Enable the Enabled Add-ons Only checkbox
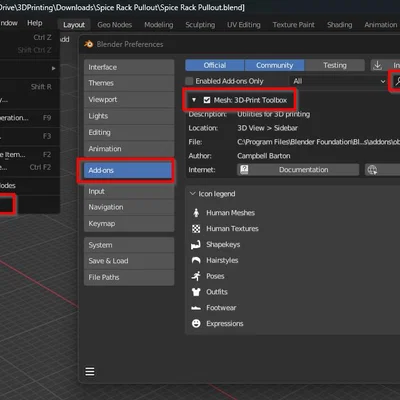This screenshot has width=400, height=400. point(189,81)
